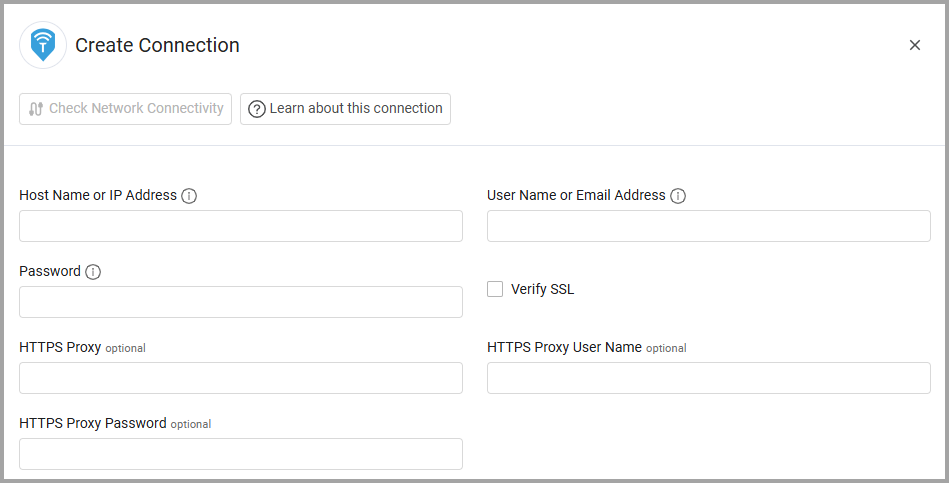Click the network connectivity arrows icon

click(x=36, y=109)
